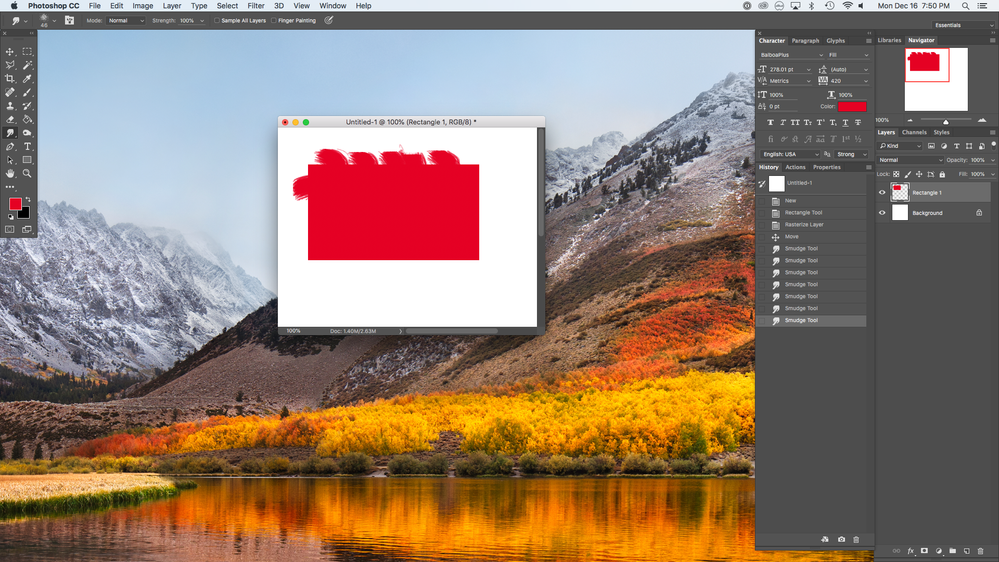This screenshot has height=562, width=999.
Task: Open the smudge Mode dropdown
Action: coord(126,20)
